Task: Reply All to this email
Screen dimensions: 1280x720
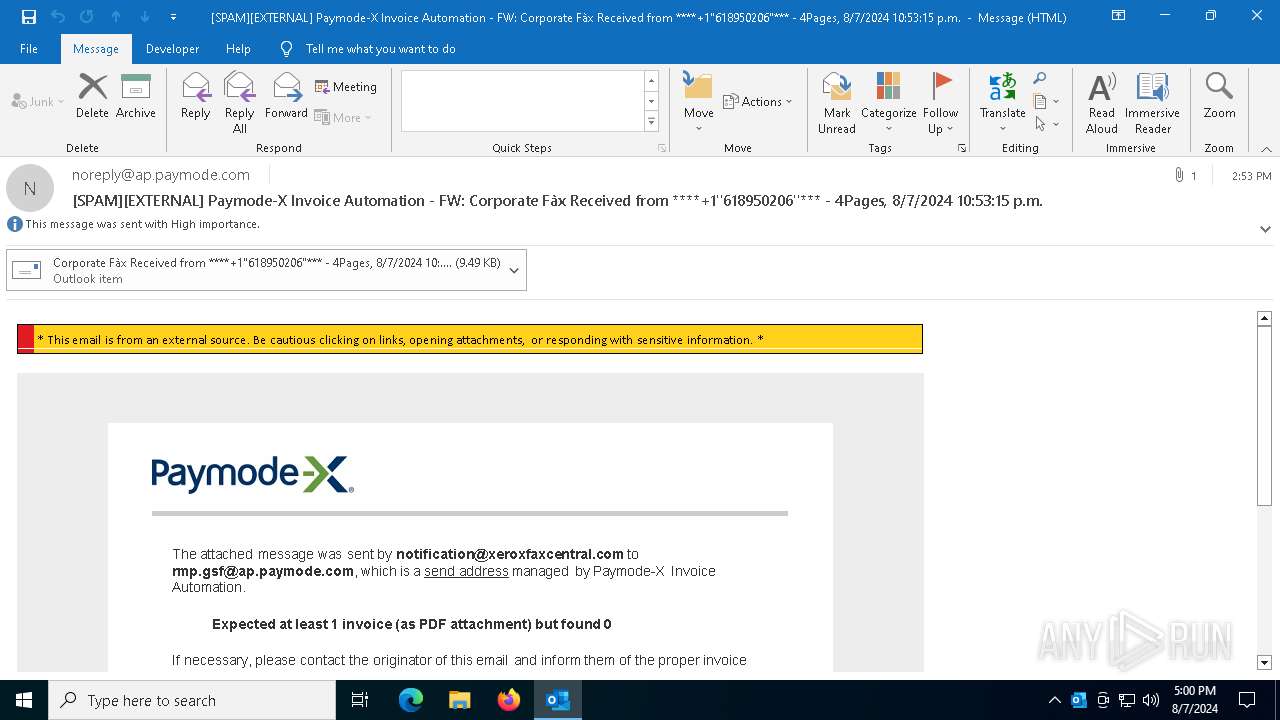Action: [x=240, y=103]
